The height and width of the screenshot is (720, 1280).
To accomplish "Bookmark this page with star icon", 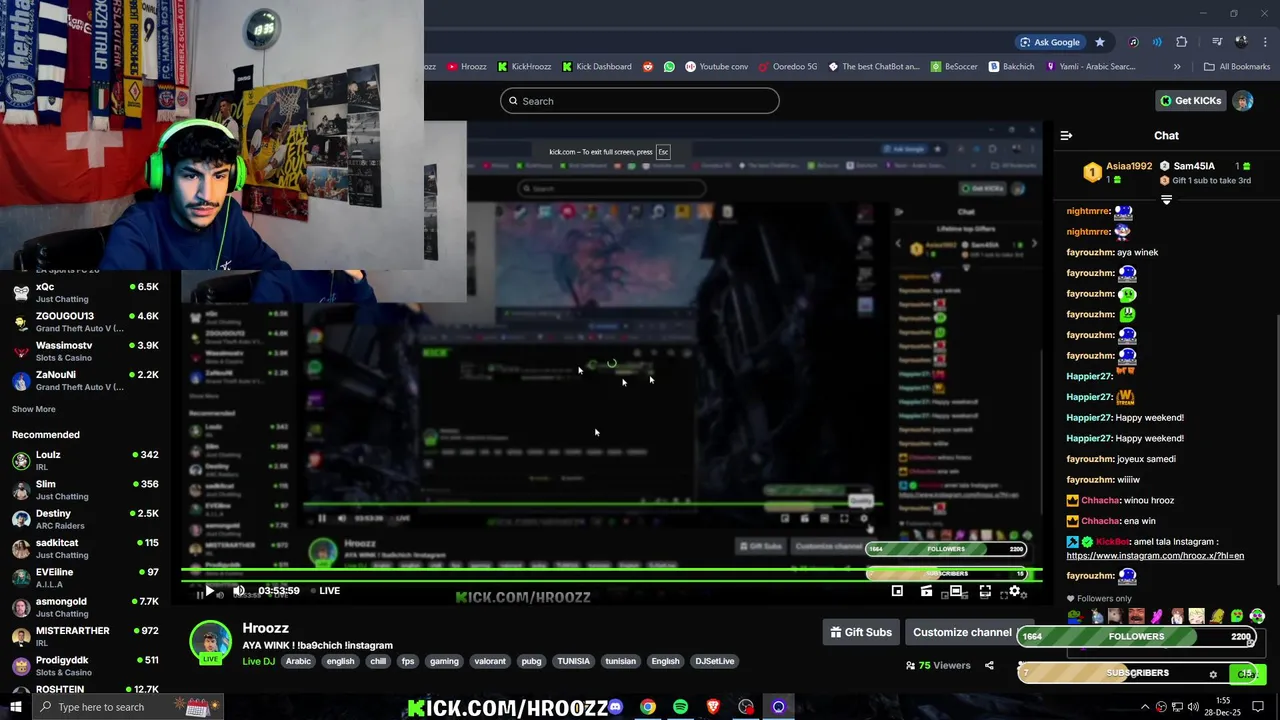I will coord(1100,42).
